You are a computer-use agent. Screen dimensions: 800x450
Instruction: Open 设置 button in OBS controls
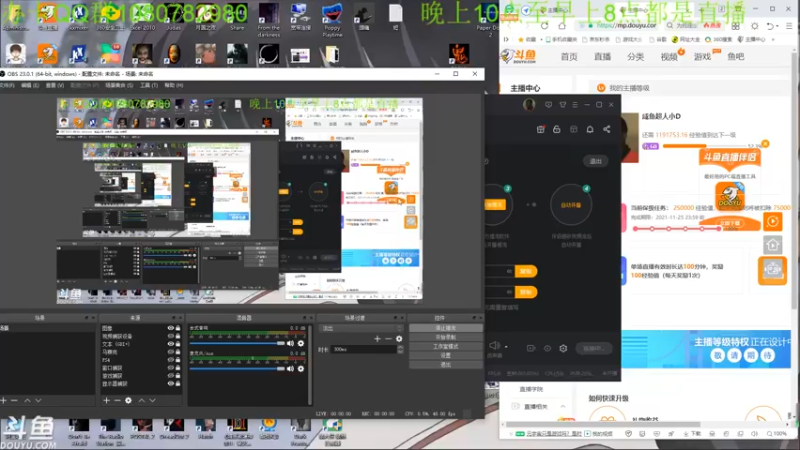click(x=445, y=356)
